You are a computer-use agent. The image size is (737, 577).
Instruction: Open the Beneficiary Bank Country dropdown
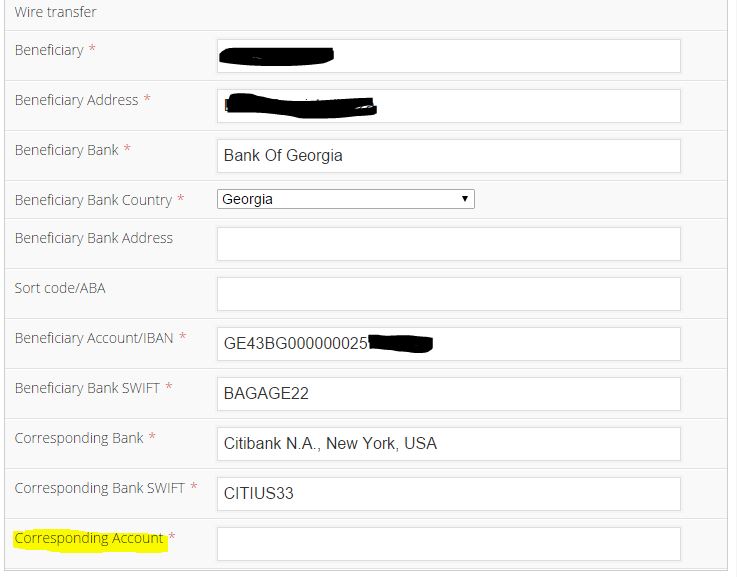point(345,199)
